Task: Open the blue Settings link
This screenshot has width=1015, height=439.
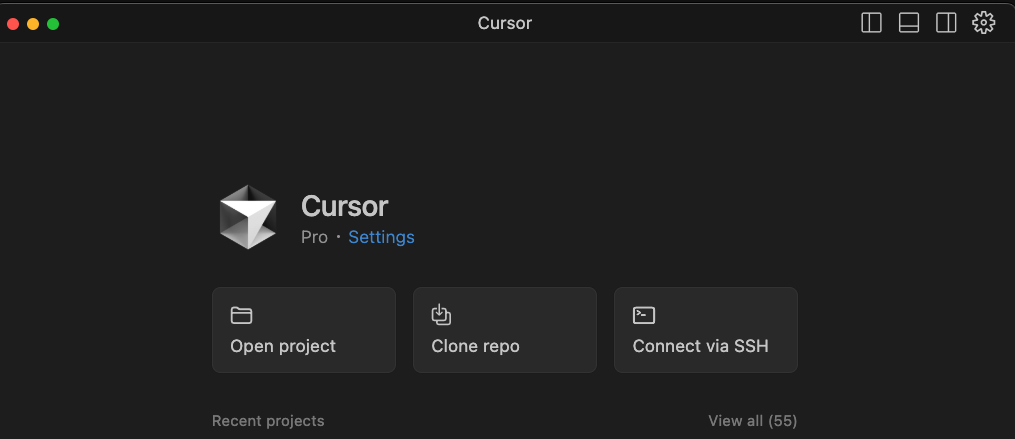Action: coord(381,238)
